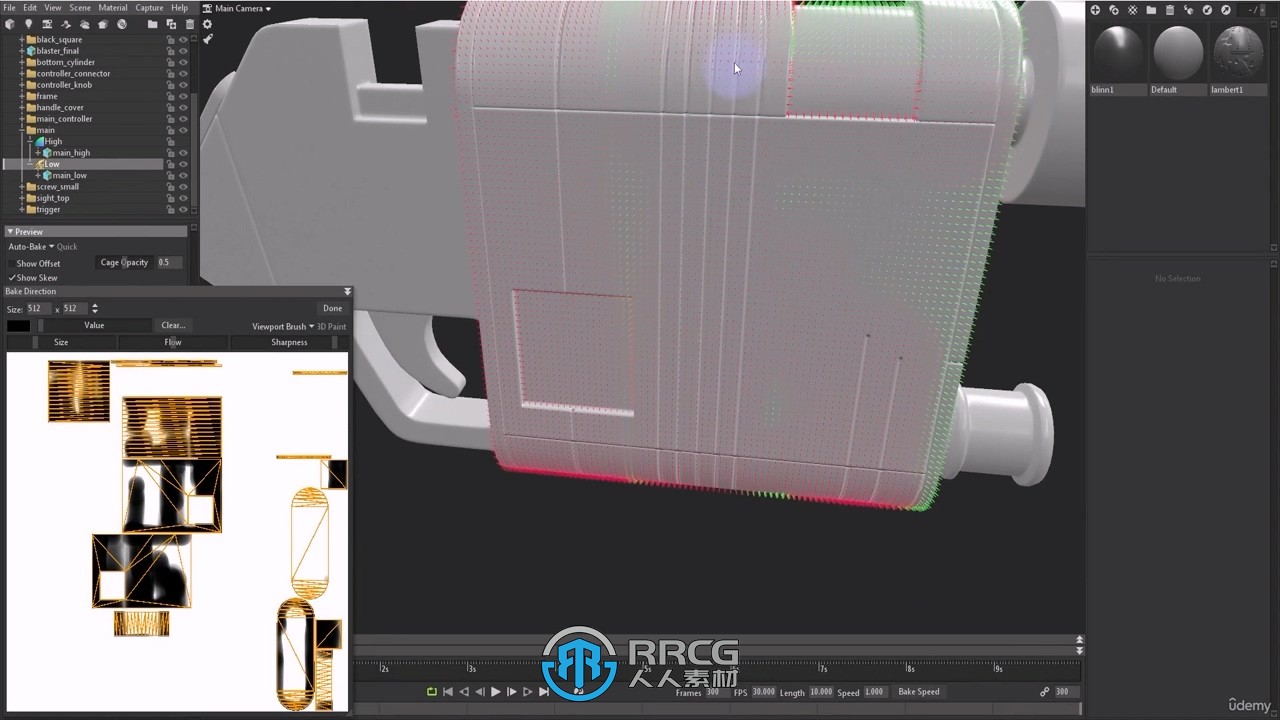This screenshot has width=1280, height=720.
Task: Jump to the start of the timeline
Action: coord(448,692)
